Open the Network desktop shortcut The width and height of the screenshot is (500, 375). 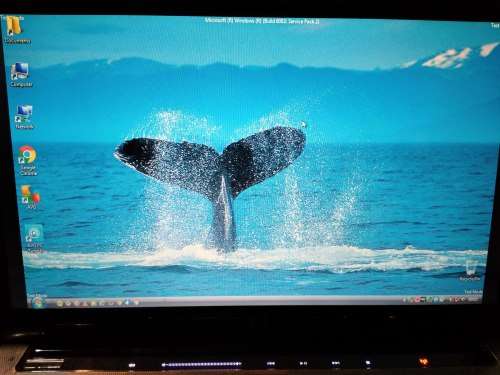[x=24, y=117]
